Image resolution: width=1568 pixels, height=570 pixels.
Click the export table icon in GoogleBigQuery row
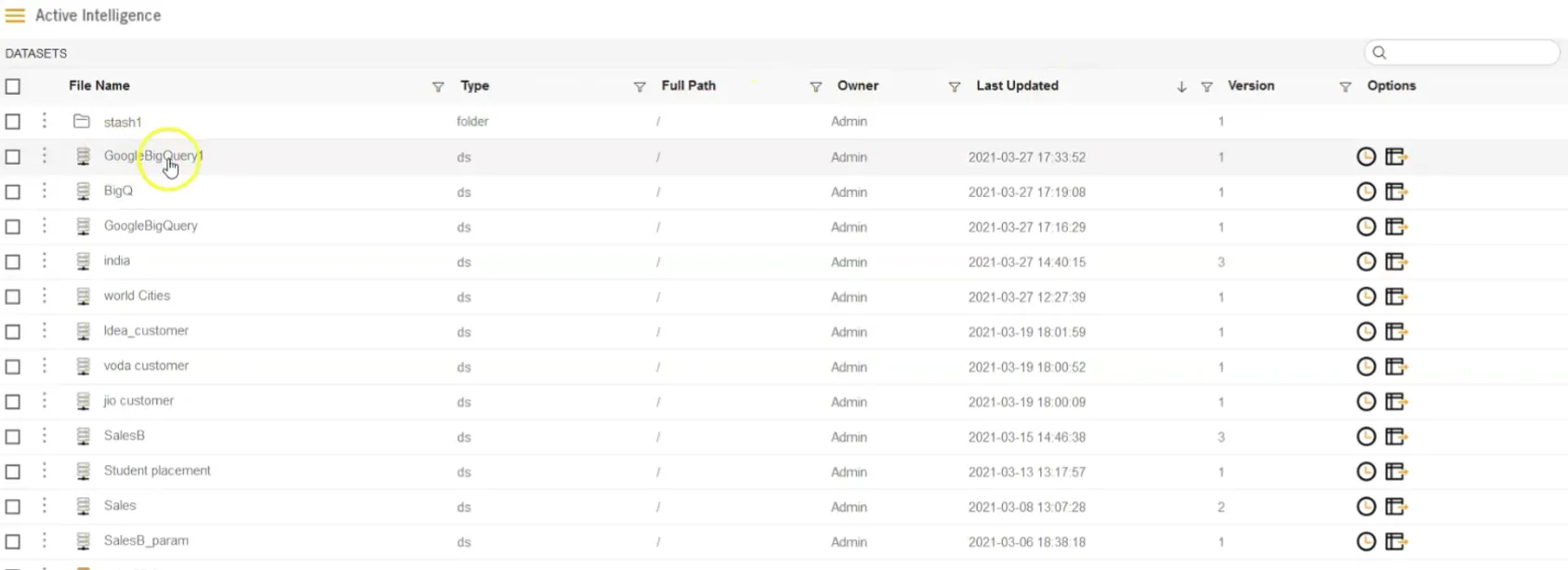pyautogui.click(x=1396, y=227)
